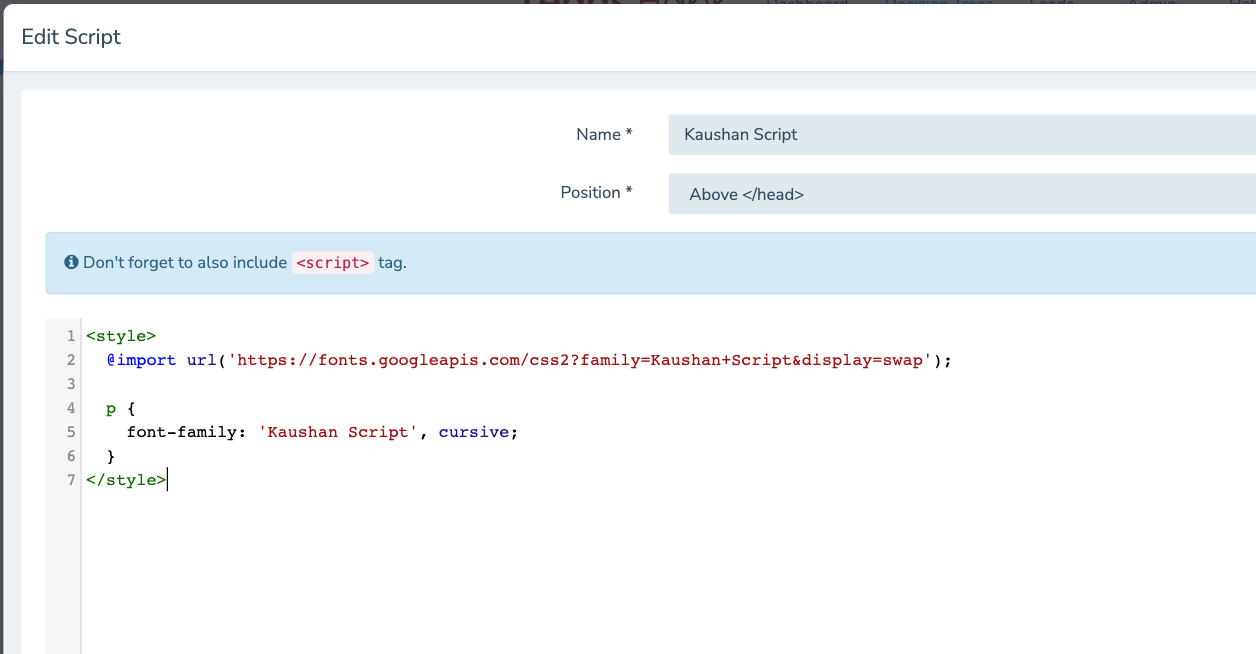Click the red <script> tag in the notice

pyautogui.click(x=333, y=263)
